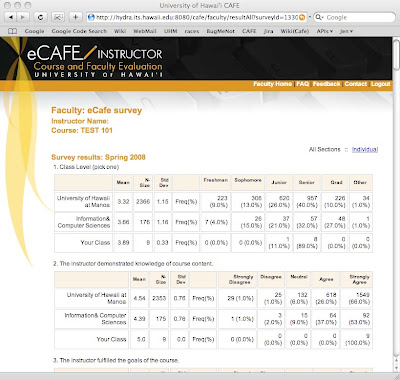Add a bookmark with the plus button
This screenshot has width=400, height=380.
coord(76,17)
